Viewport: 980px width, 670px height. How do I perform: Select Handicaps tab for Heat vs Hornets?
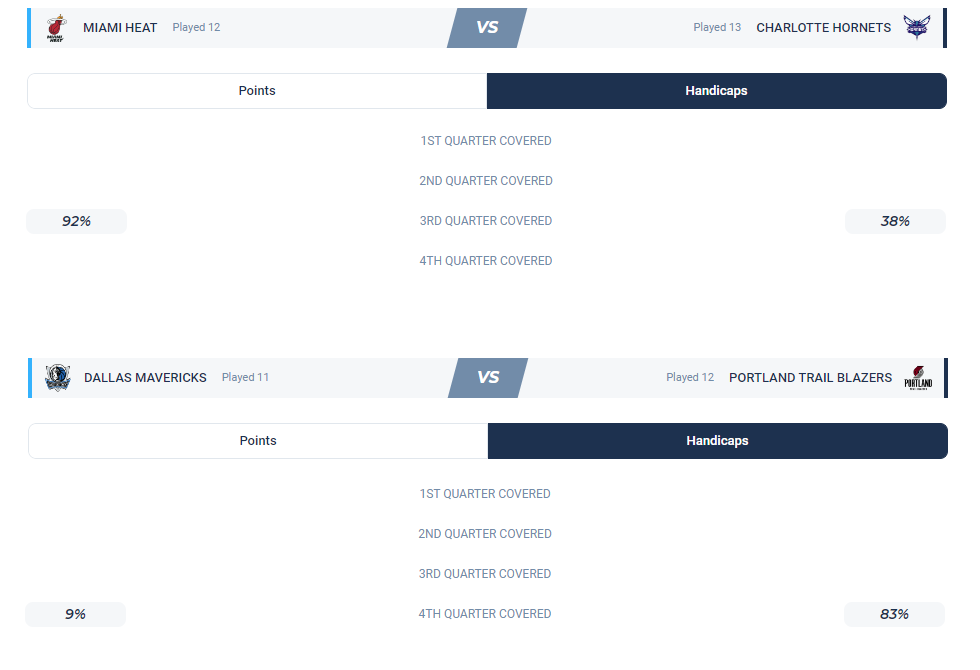coord(716,91)
